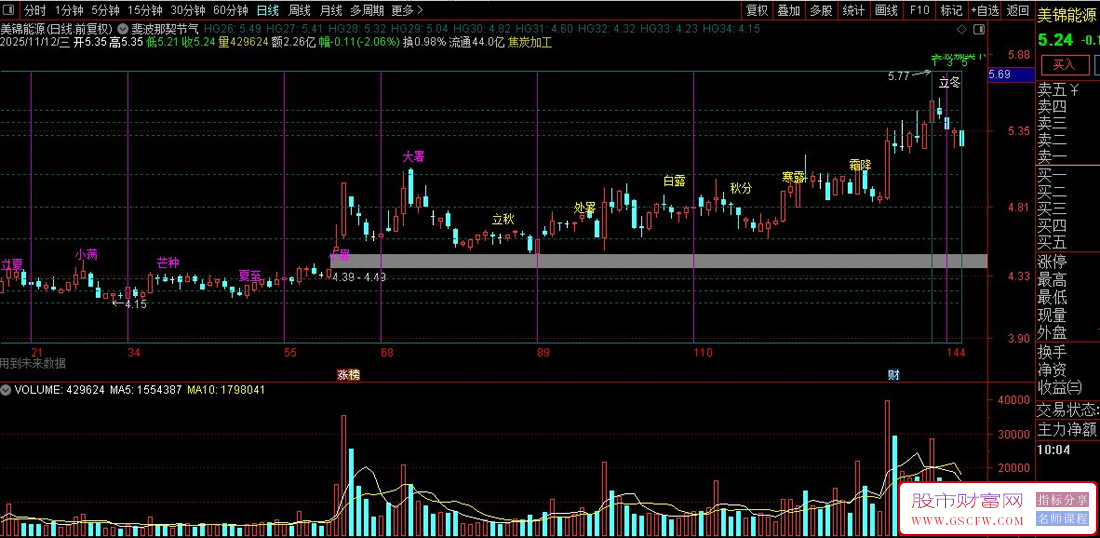This screenshot has height=538, width=1100.
Task: Click the 叠加 overlay button
Action: coord(789,11)
